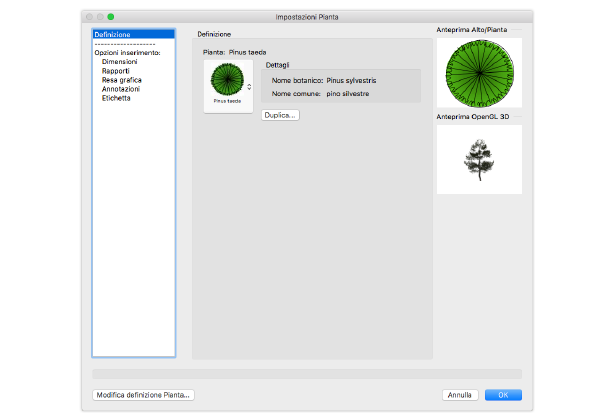Expand the plant chooser stepper arrows
Viewport: 616px width, 418px height.
pos(249,87)
